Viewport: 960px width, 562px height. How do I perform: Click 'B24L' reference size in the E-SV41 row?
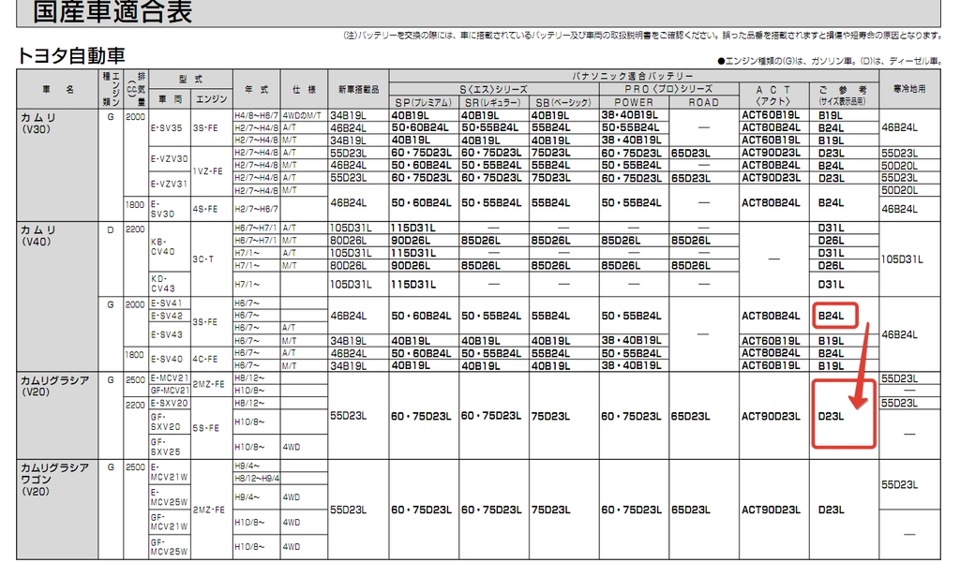(831, 316)
